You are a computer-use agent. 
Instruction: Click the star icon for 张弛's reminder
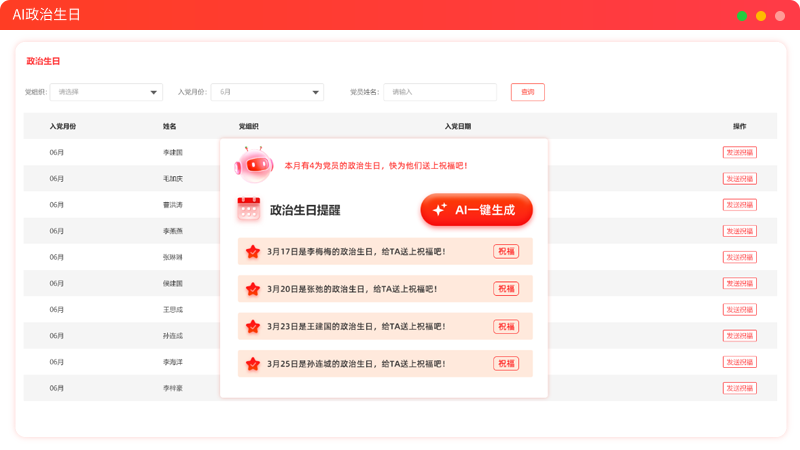(x=253, y=289)
